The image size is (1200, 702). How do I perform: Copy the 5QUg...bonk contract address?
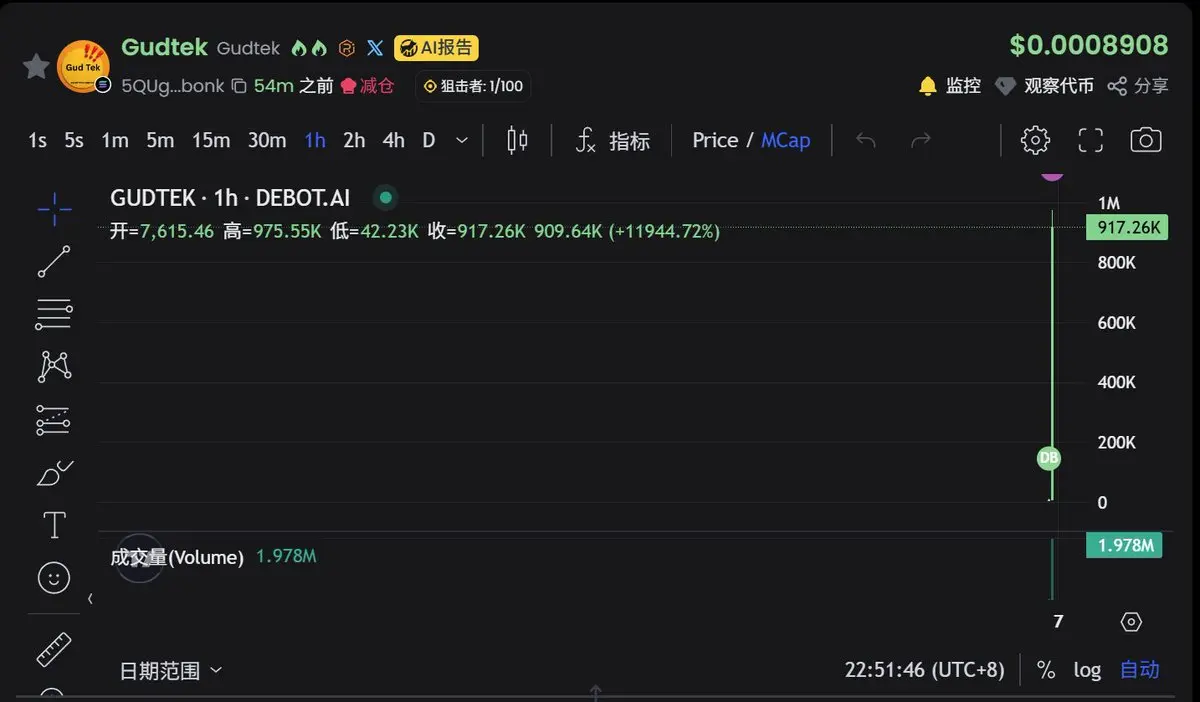(x=239, y=86)
